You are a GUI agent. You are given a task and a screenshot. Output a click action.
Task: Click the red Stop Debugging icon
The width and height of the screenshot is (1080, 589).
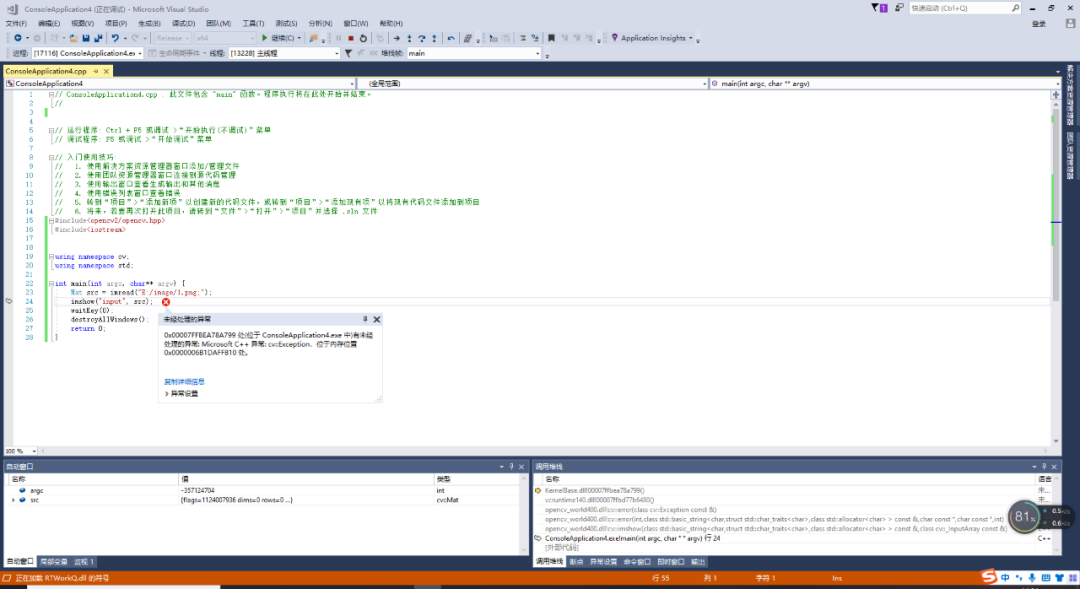click(351, 38)
